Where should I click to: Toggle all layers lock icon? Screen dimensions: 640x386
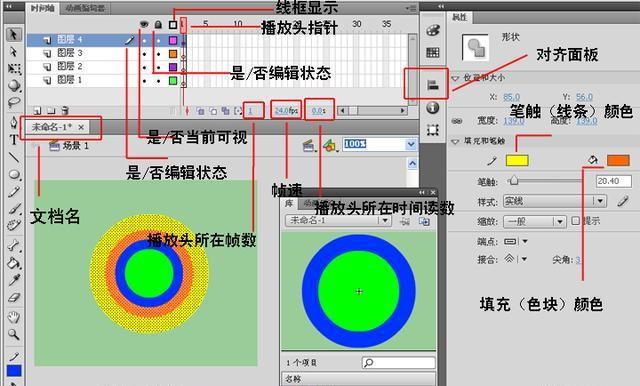[x=158, y=25]
